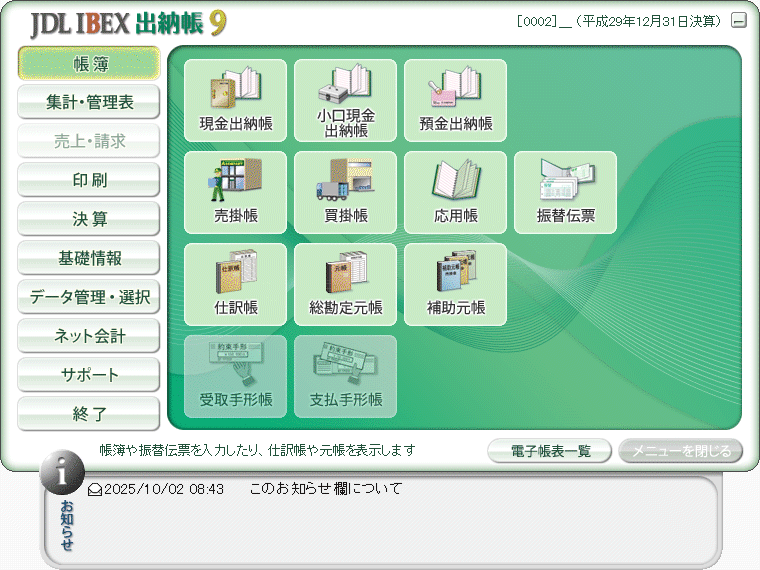Open the ネット会計 menu
The height and width of the screenshot is (570, 760).
pyautogui.click(x=89, y=336)
